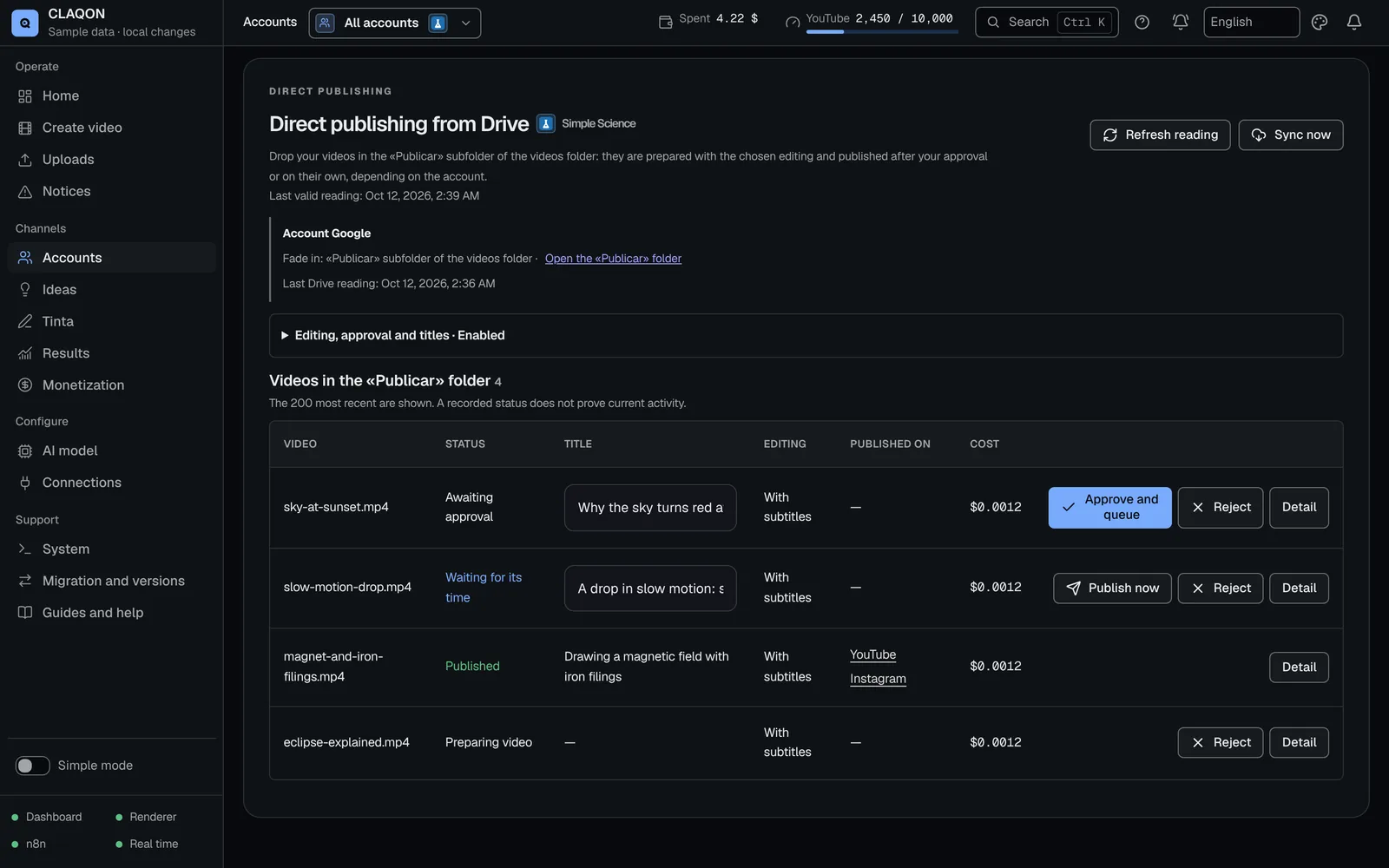The image size is (1389, 868).
Task: Click the 'Waiting for its time' status
Action: (484, 588)
